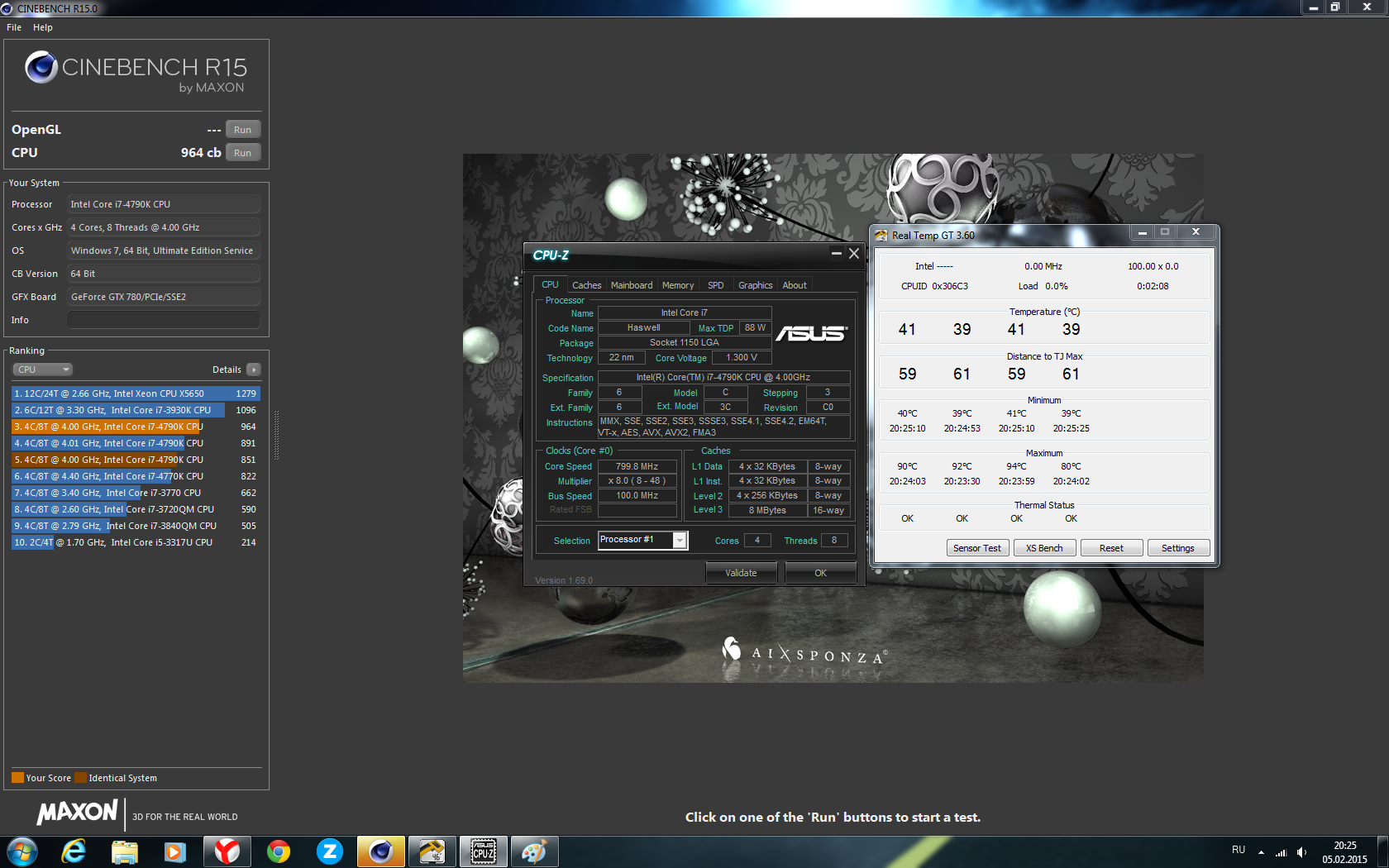Switch to the Memory tab in CPU-Z
Viewport: 1389px width, 868px height.
click(678, 285)
